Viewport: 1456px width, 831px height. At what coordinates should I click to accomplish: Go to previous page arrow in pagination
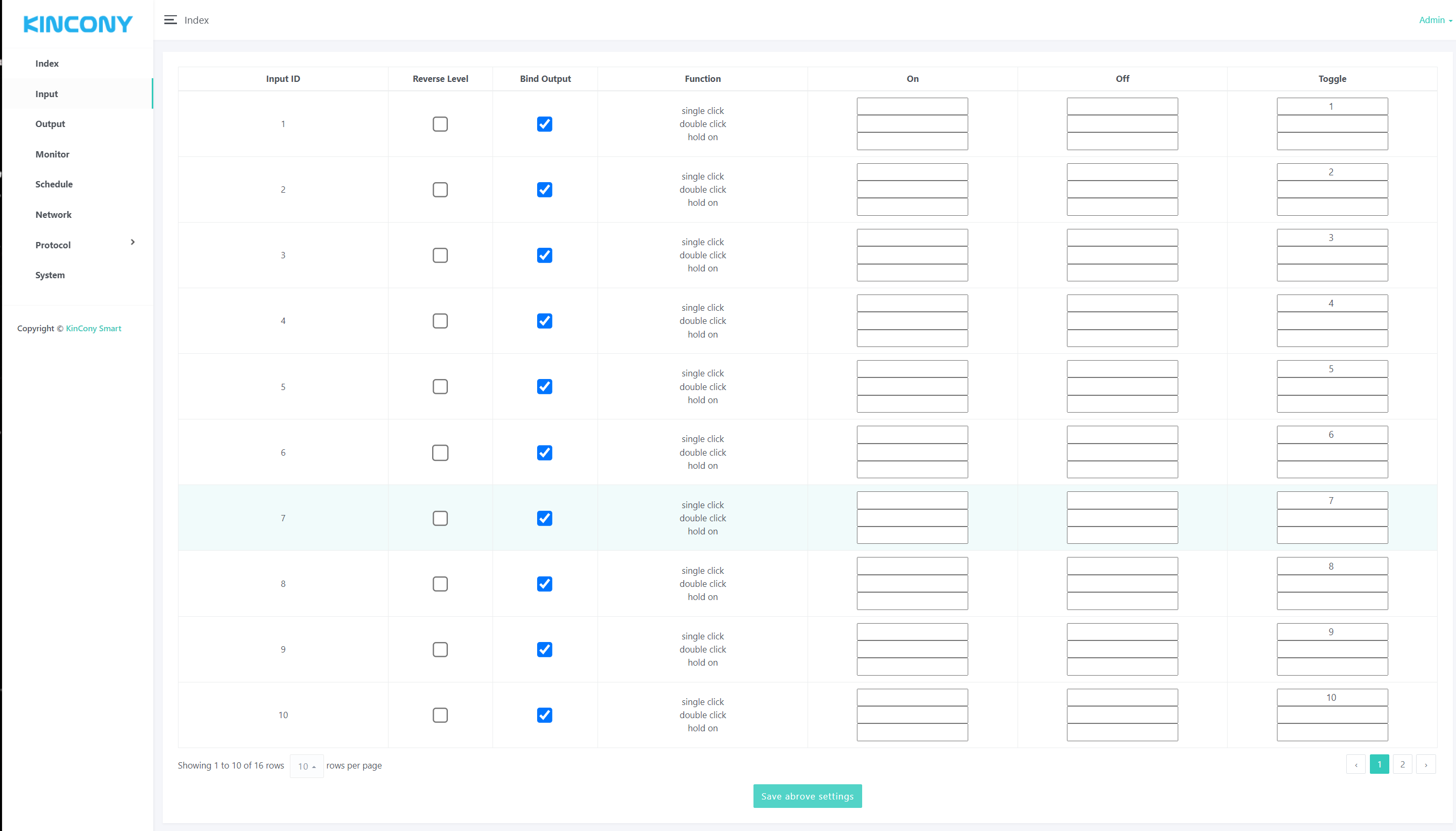pyautogui.click(x=1356, y=765)
